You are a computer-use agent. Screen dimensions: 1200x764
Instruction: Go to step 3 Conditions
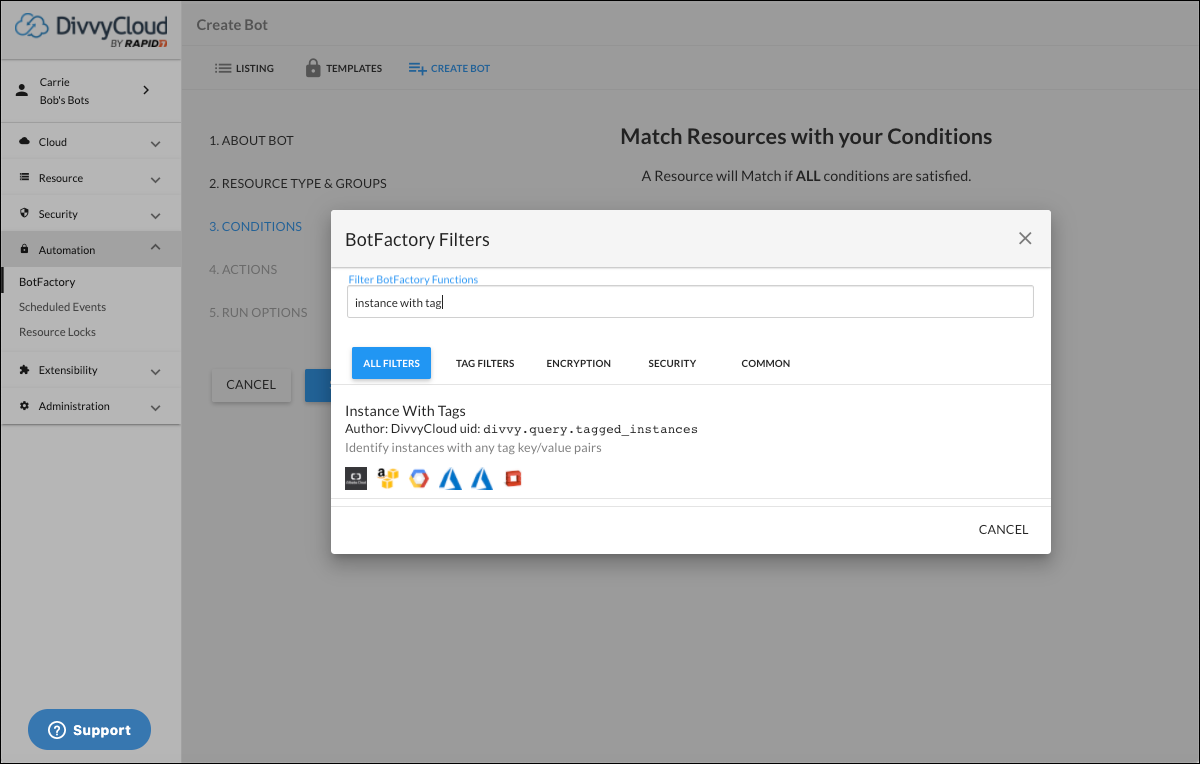pos(255,227)
